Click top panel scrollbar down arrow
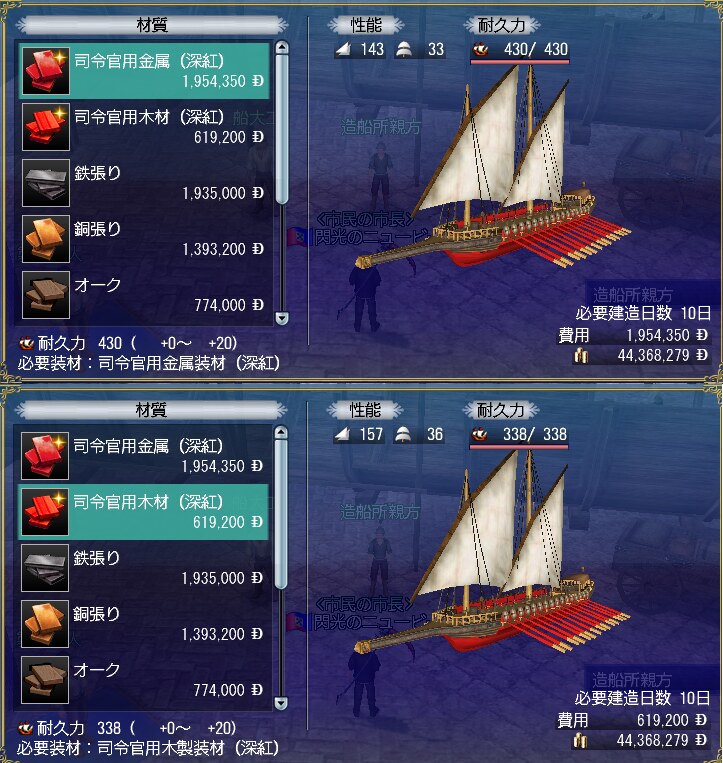Image resolution: width=723 pixels, height=763 pixels. tap(282, 318)
